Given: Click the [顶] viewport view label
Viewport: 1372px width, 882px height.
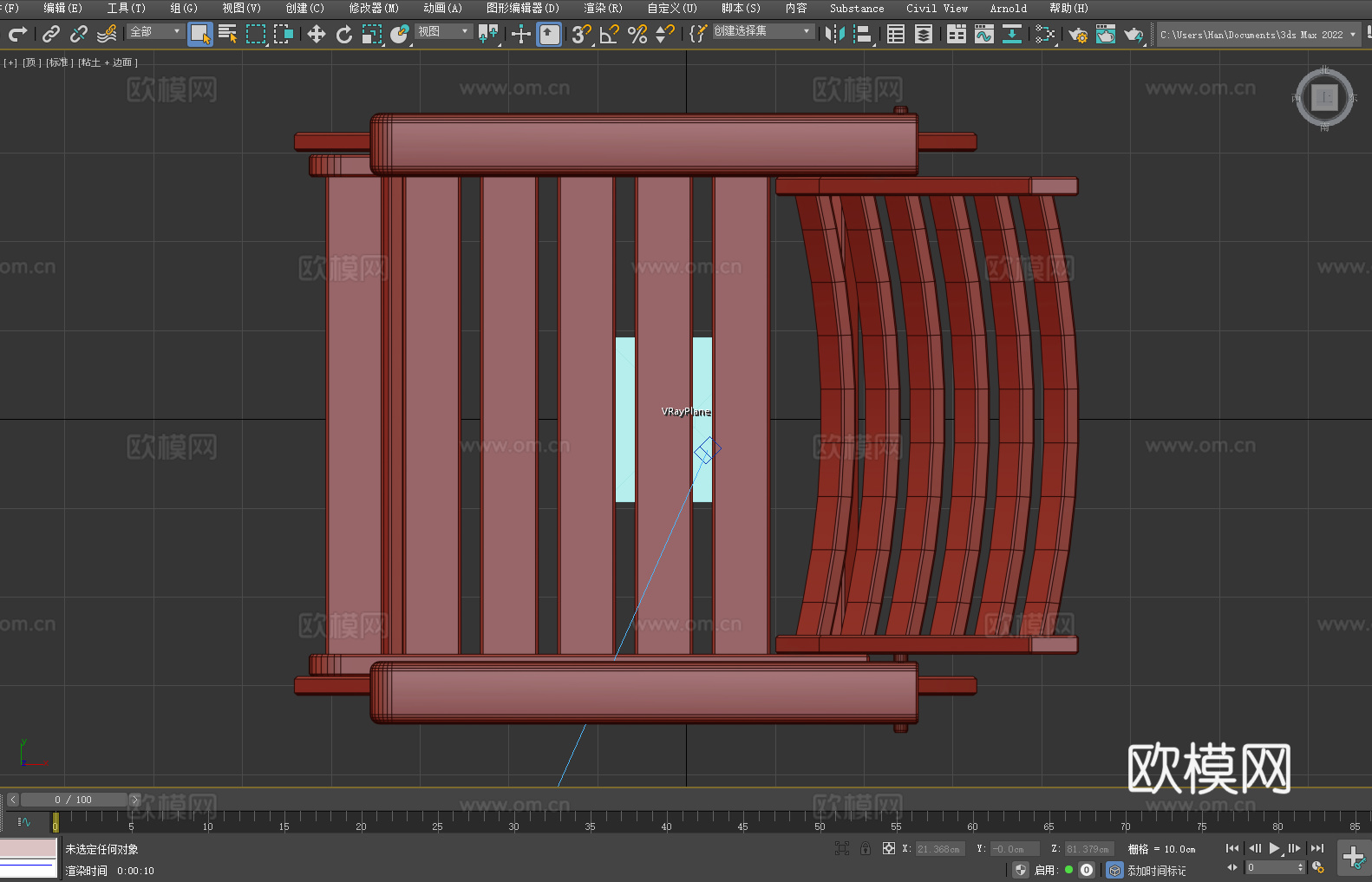Looking at the screenshot, I should pyautogui.click(x=32, y=62).
